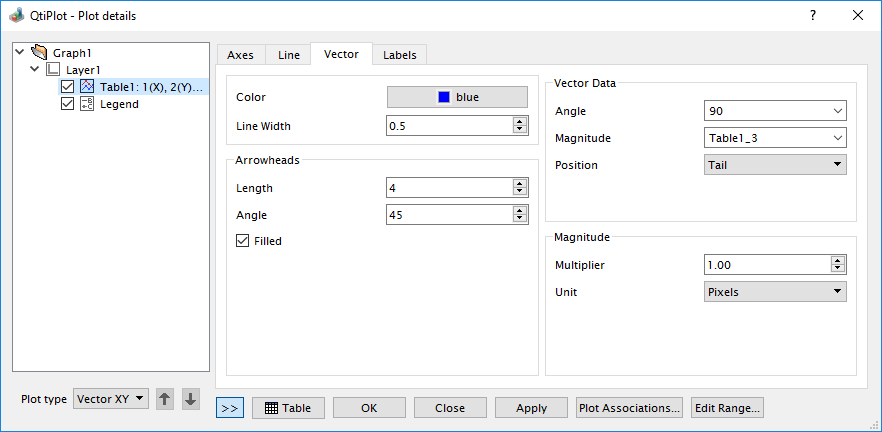
Task: Open the blue Color picker button
Action: click(x=457, y=97)
